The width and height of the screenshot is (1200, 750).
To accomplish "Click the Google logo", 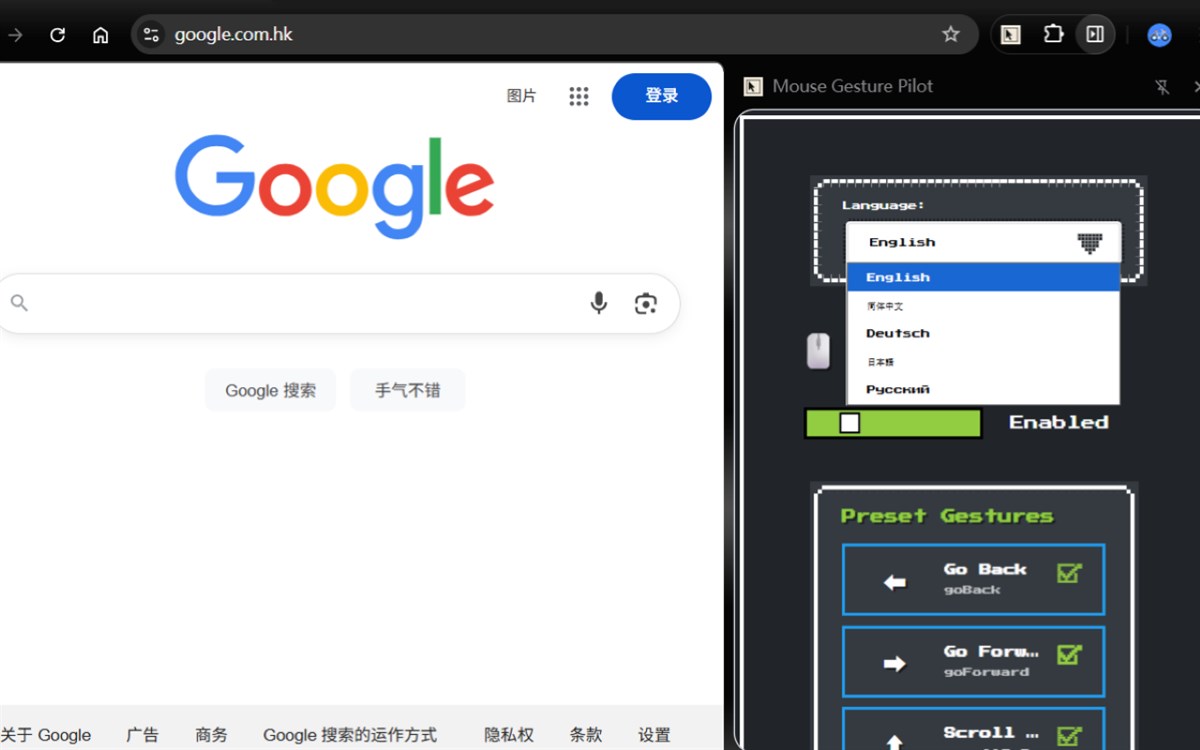I will click(335, 187).
